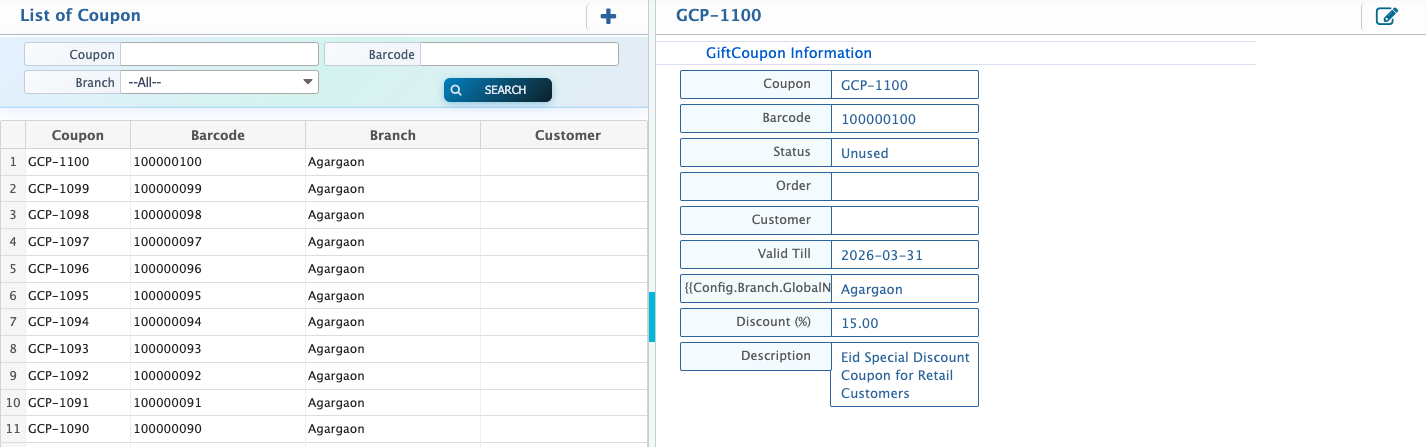
Task: Click the Coupon search input field
Action: pos(219,54)
